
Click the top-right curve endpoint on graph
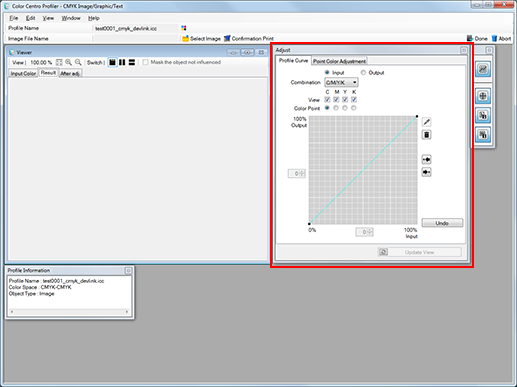coord(417,116)
